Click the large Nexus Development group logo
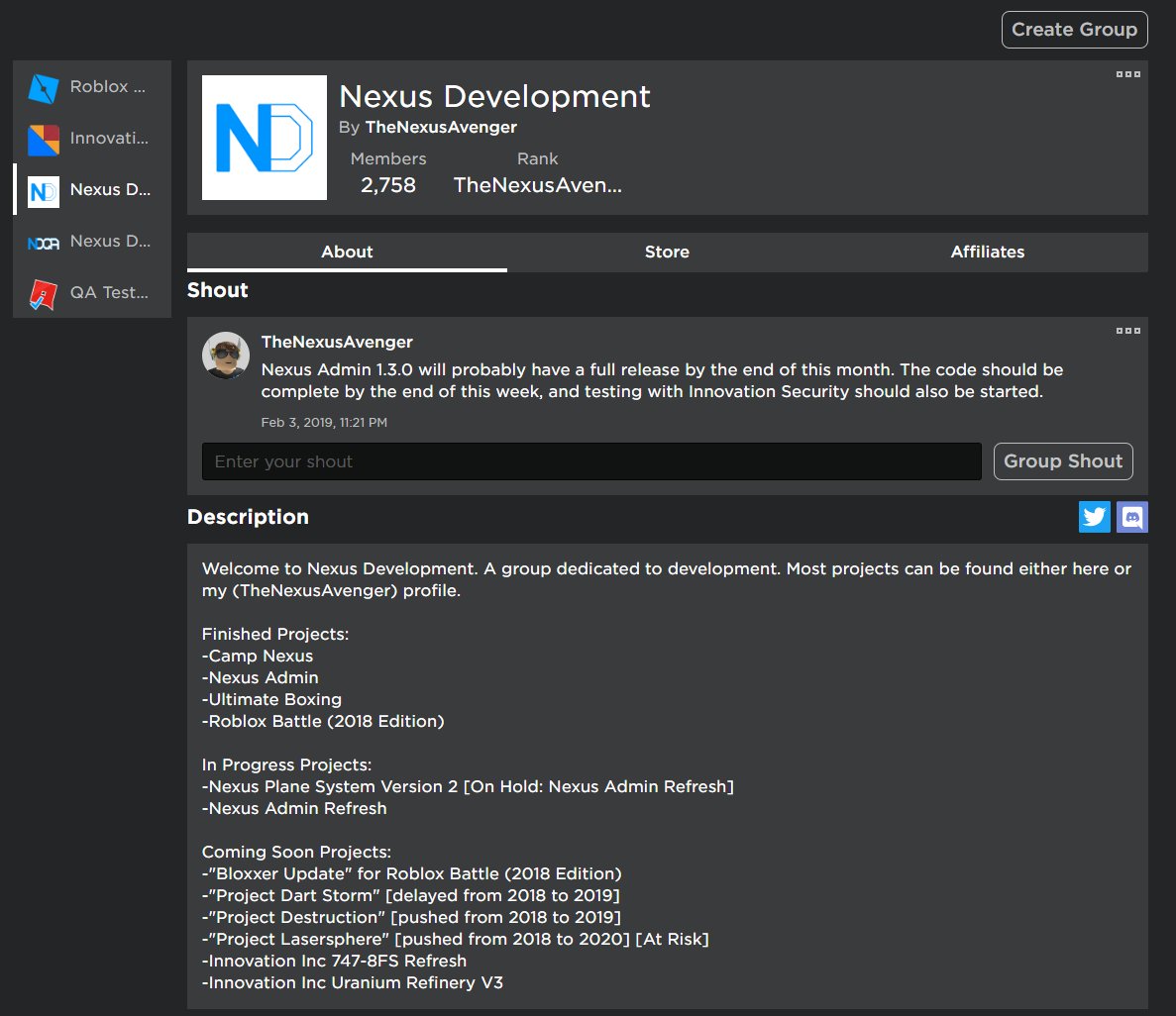 coord(264,138)
